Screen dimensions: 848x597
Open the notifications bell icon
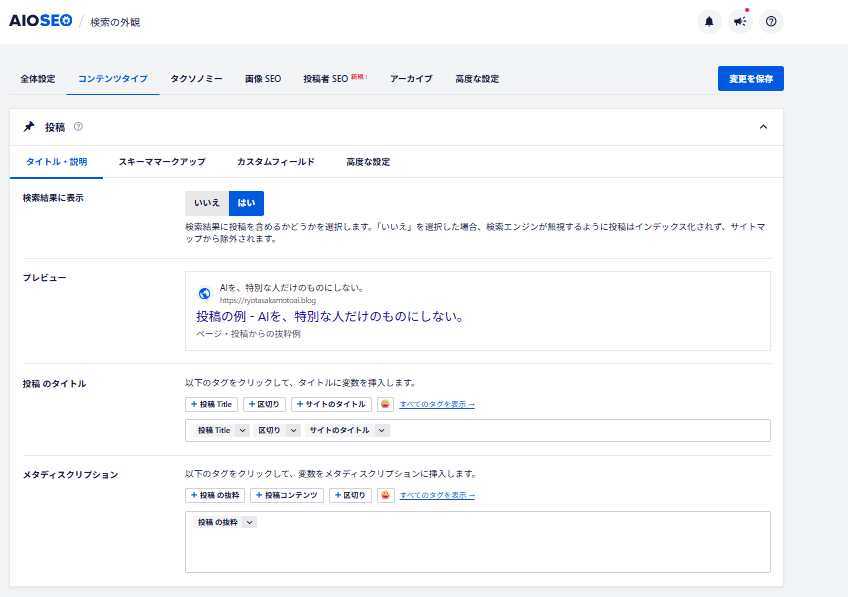click(709, 22)
